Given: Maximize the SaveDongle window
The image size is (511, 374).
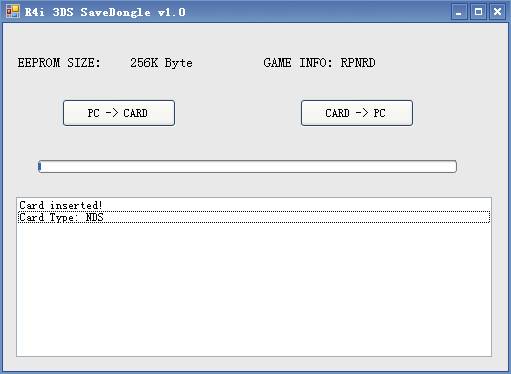Looking at the screenshot, I should point(478,12).
